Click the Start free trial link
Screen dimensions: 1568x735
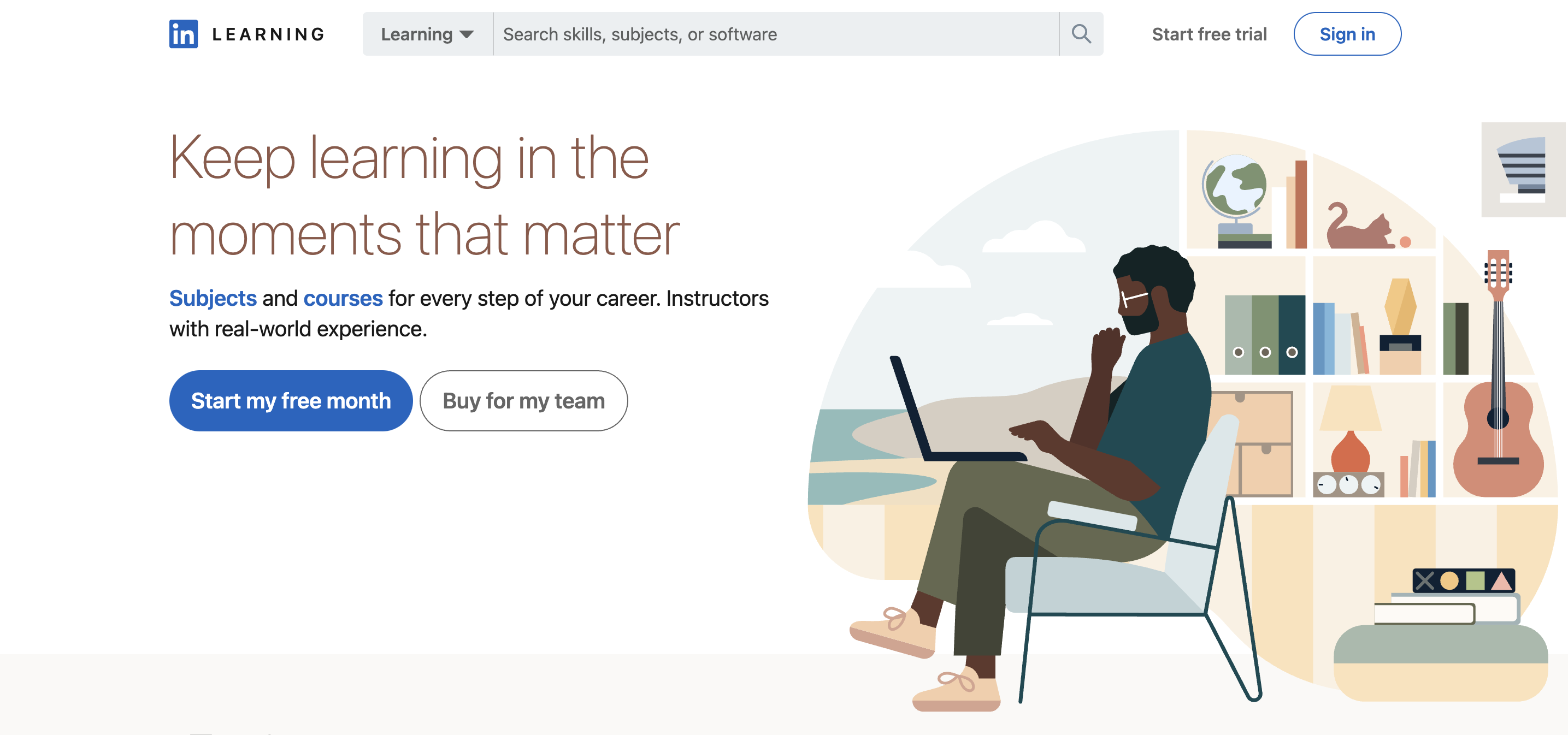[x=1209, y=34]
